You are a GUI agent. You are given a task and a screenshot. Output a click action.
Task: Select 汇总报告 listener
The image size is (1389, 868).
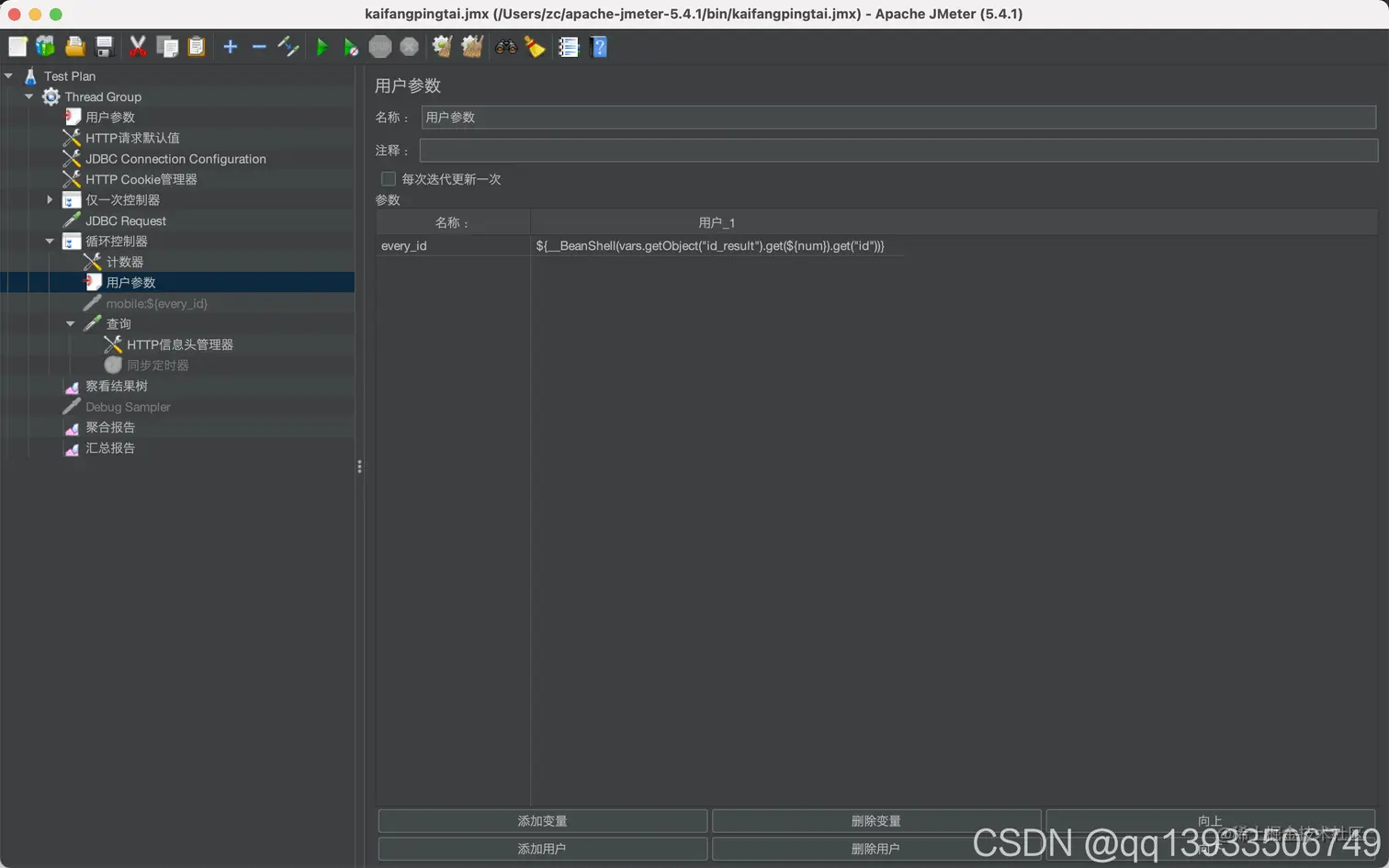pyautogui.click(x=110, y=447)
